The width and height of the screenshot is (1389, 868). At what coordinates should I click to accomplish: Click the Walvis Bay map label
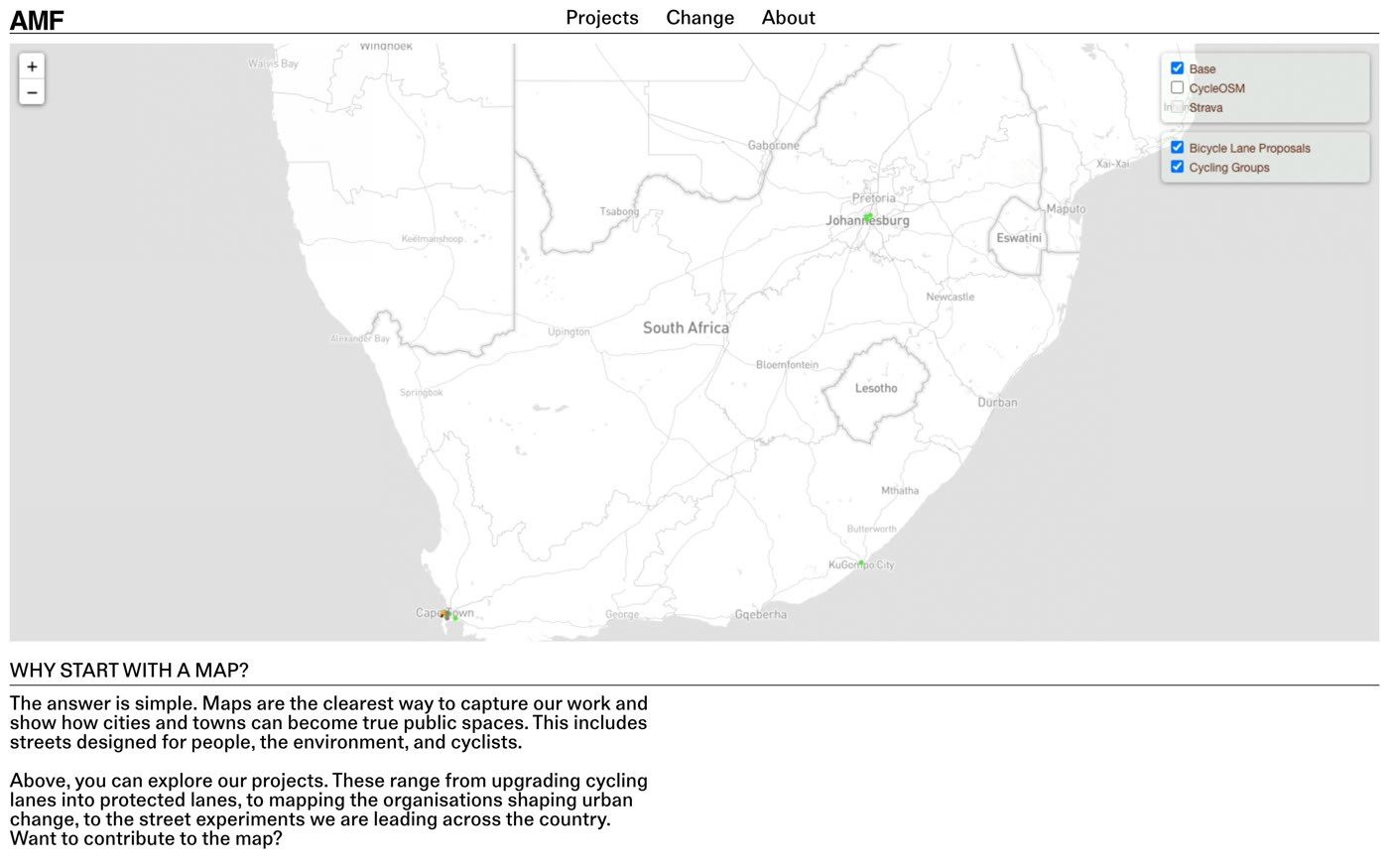pos(273,63)
